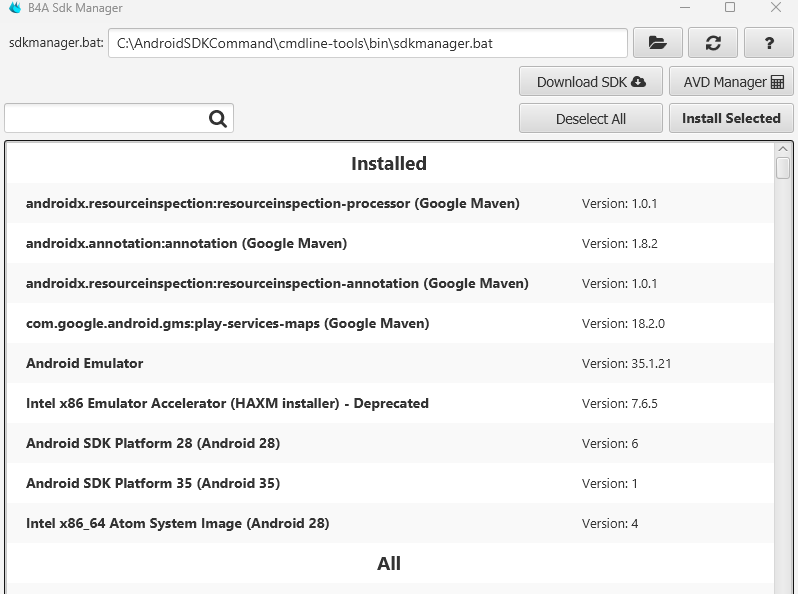Viewport: 798px width, 594px height.
Task: Click Install Selected
Action: coord(731,118)
